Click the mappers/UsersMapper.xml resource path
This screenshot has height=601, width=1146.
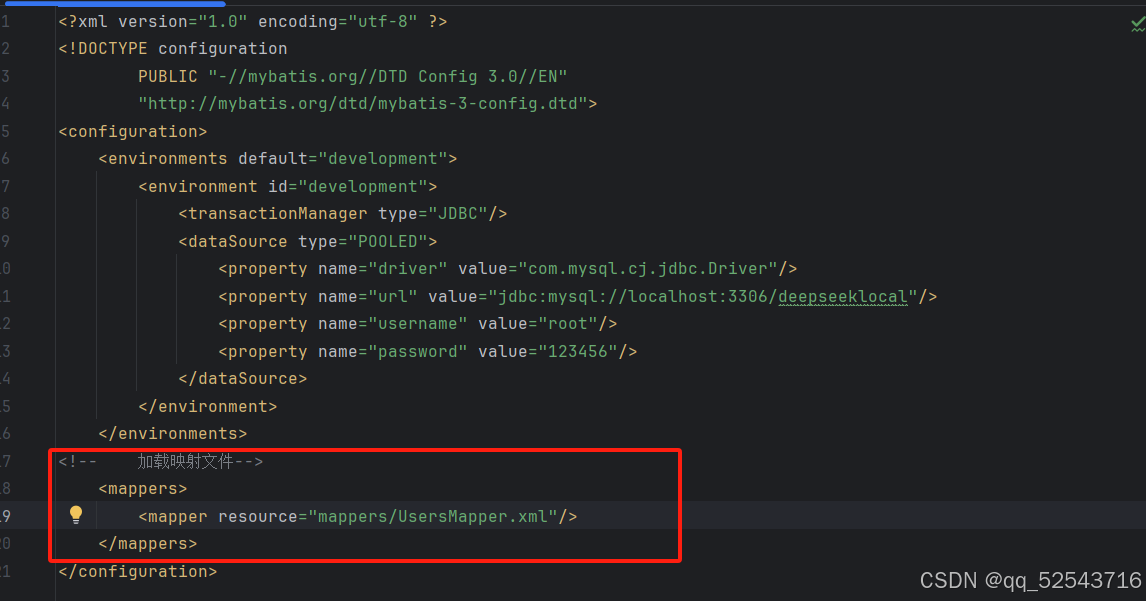pos(433,517)
